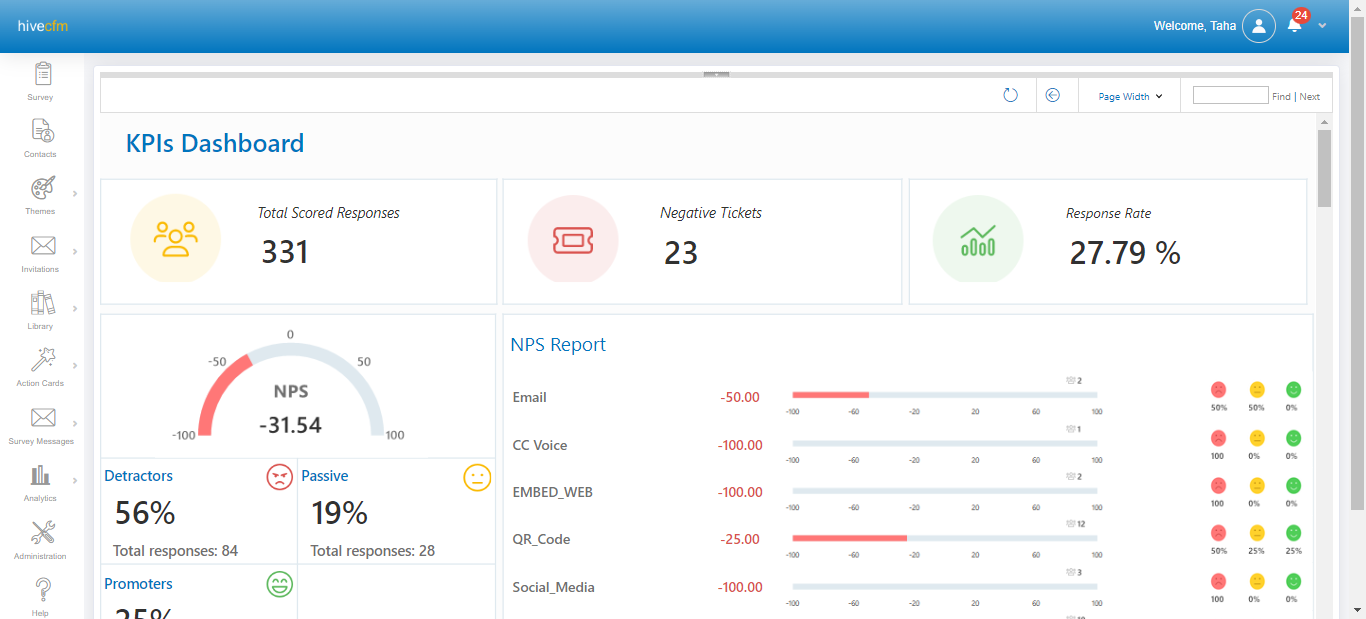The width and height of the screenshot is (1366, 619).
Task: Click the KPIs Dashboard title
Action: coord(215,143)
